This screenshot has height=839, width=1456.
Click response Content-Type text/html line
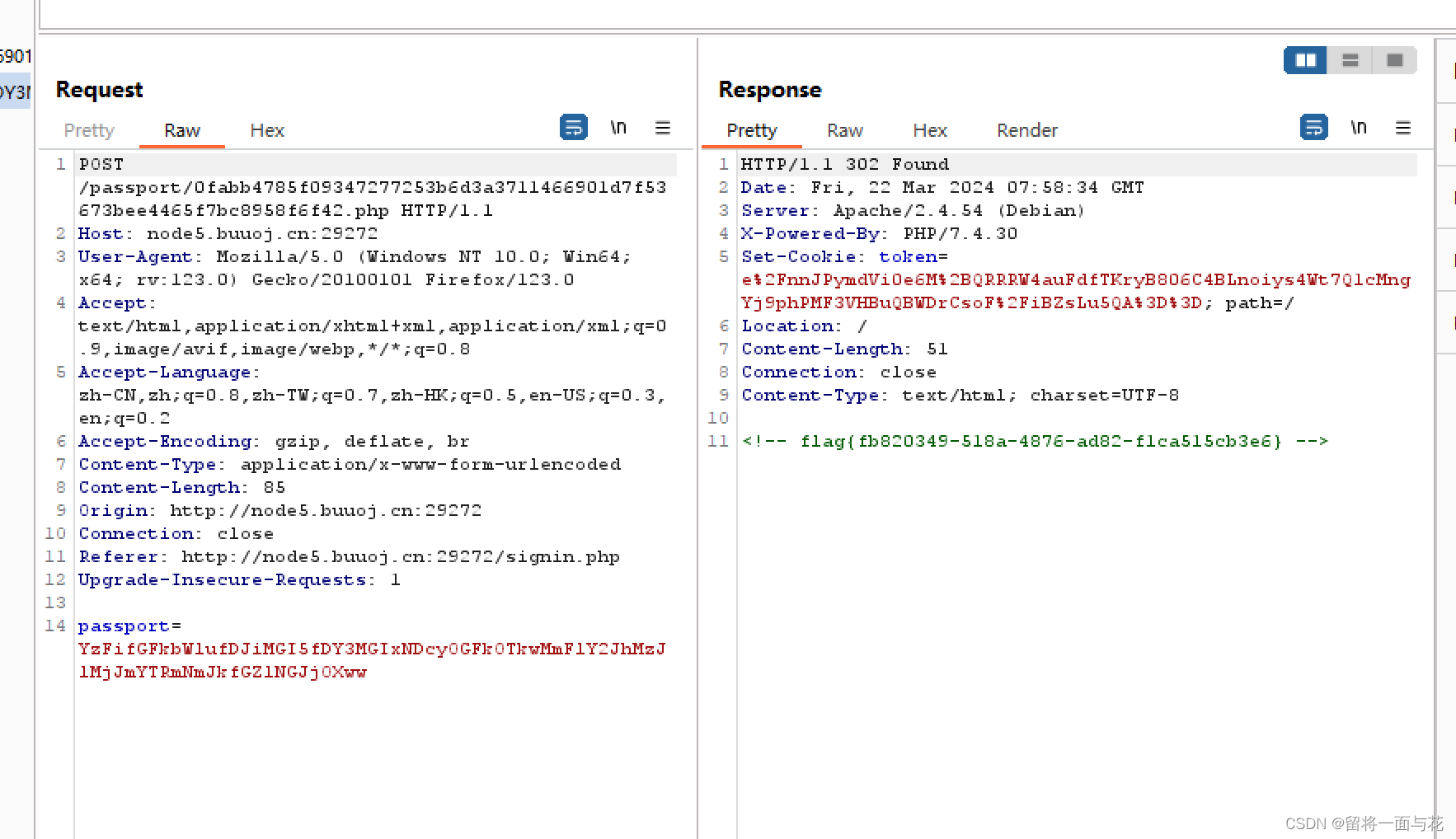[x=960, y=395]
